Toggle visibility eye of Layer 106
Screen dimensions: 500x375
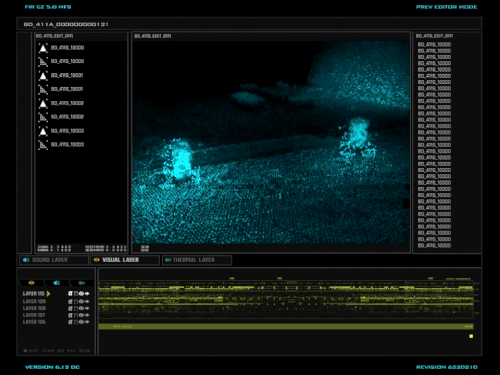click(x=81, y=322)
